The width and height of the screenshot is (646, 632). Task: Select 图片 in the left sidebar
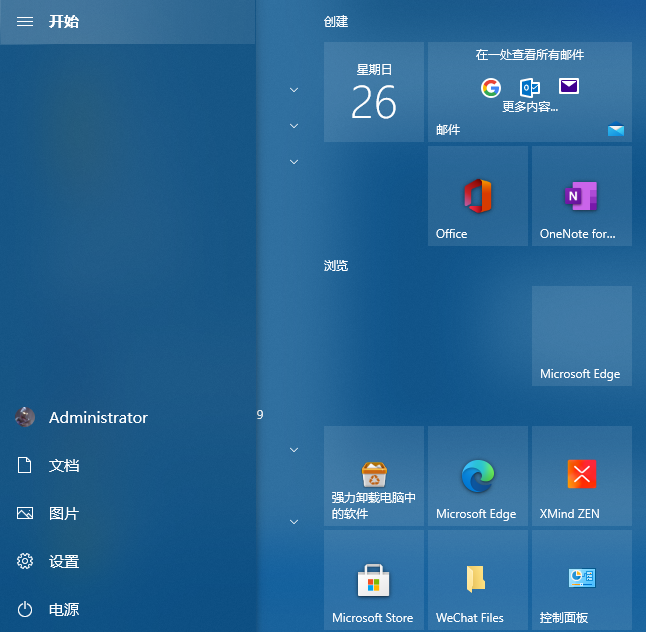(x=63, y=514)
